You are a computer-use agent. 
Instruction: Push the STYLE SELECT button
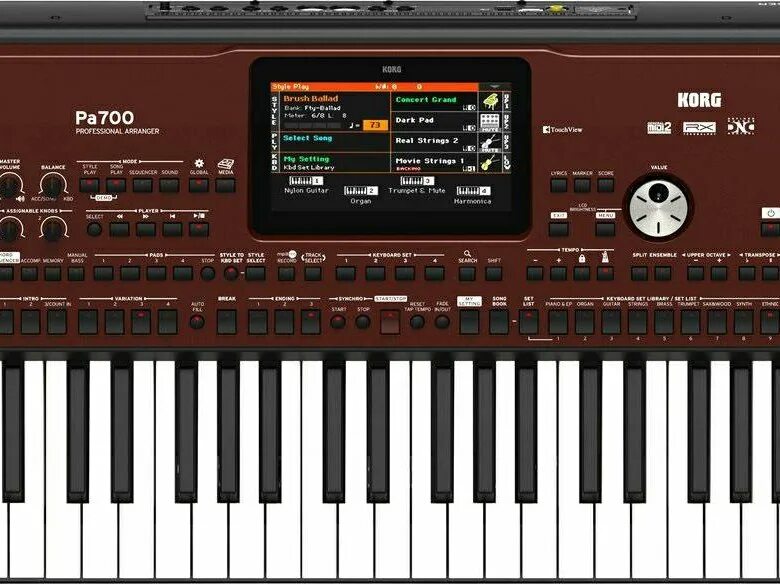(x=255, y=274)
